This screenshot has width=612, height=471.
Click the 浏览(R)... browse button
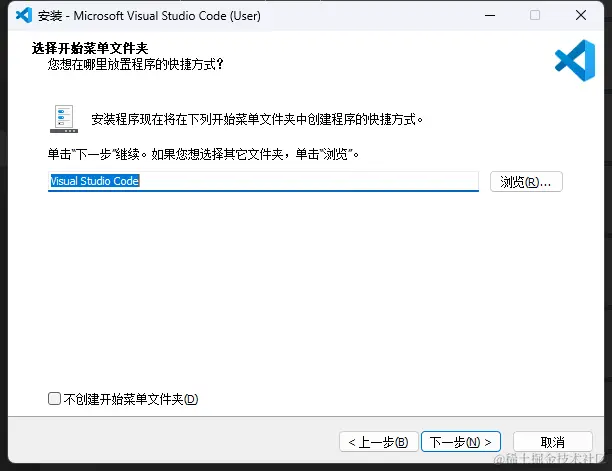click(x=526, y=181)
